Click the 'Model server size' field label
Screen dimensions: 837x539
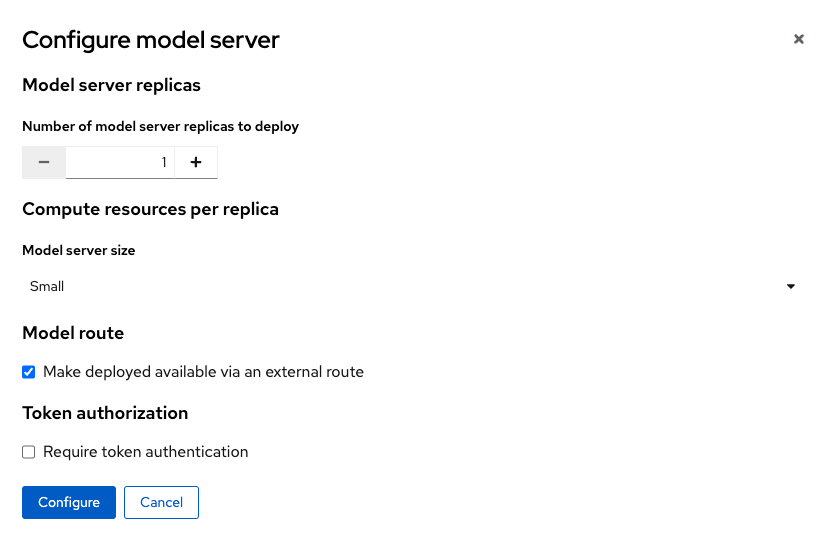78,250
